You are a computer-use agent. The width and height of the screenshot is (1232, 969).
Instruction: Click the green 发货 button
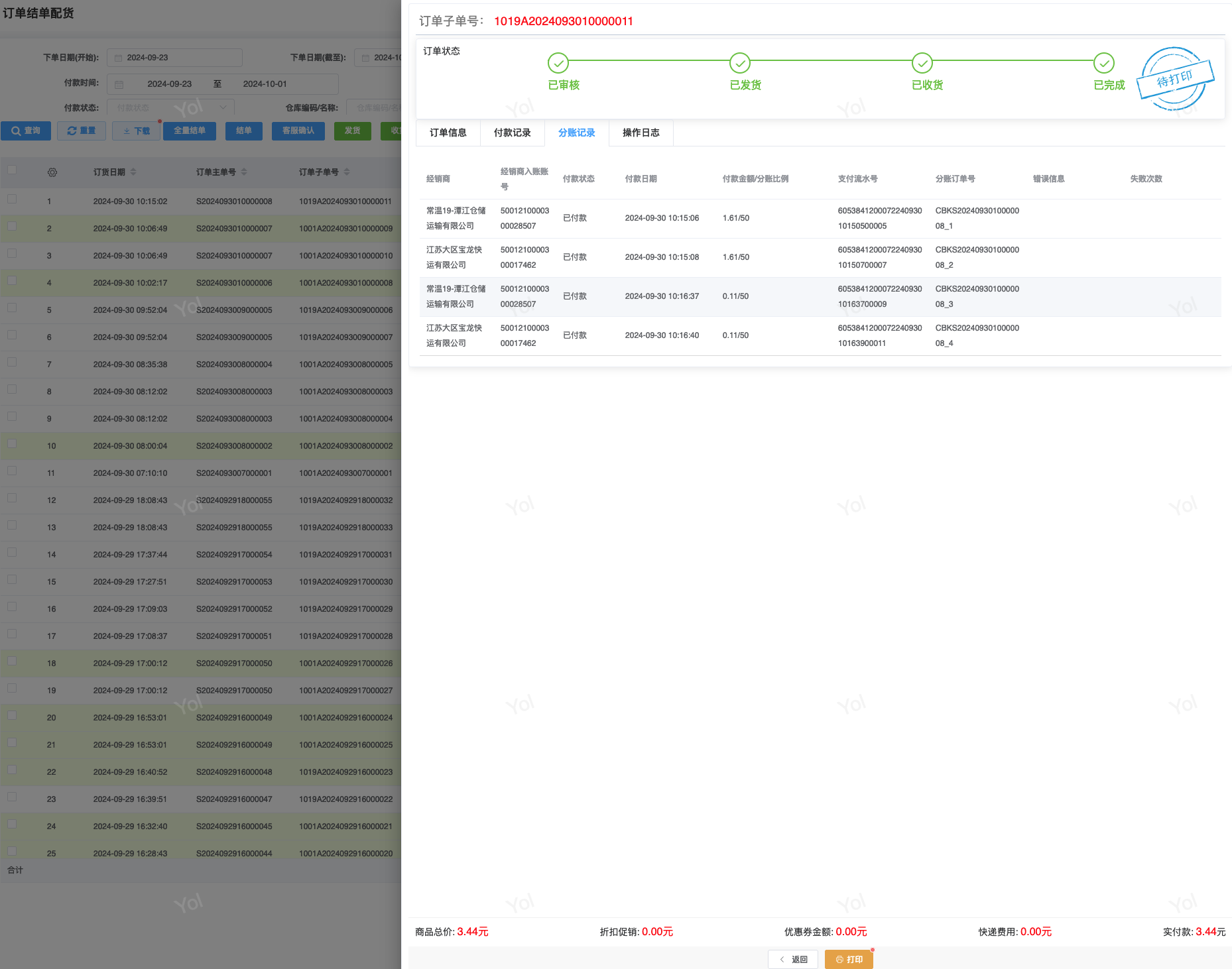pyautogui.click(x=352, y=131)
